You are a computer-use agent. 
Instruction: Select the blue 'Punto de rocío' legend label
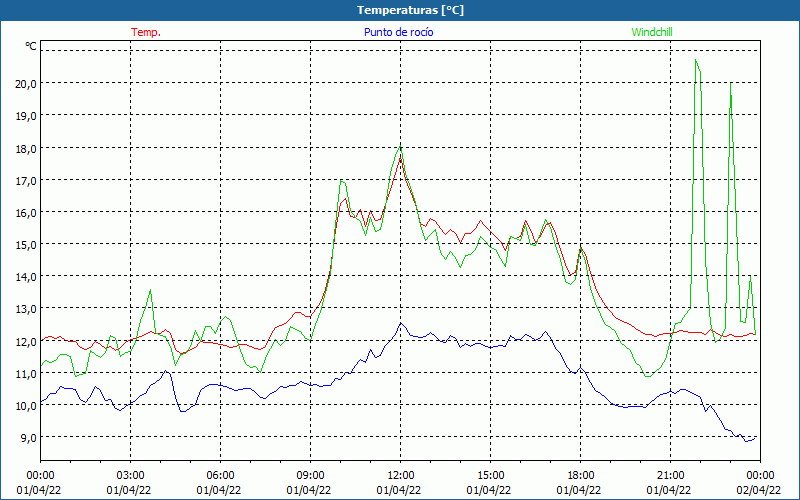point(398,32)
